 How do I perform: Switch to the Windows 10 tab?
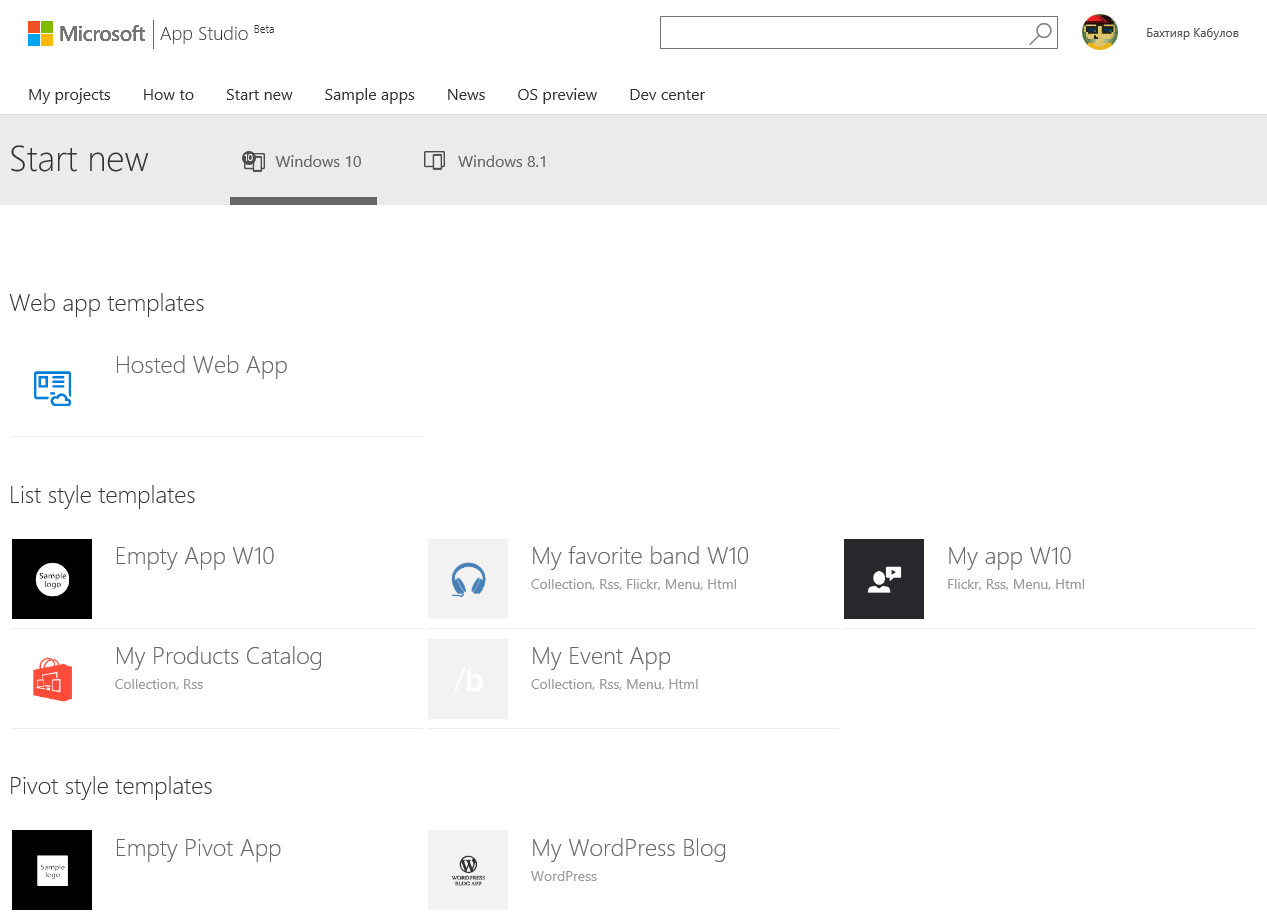point(303,161)
